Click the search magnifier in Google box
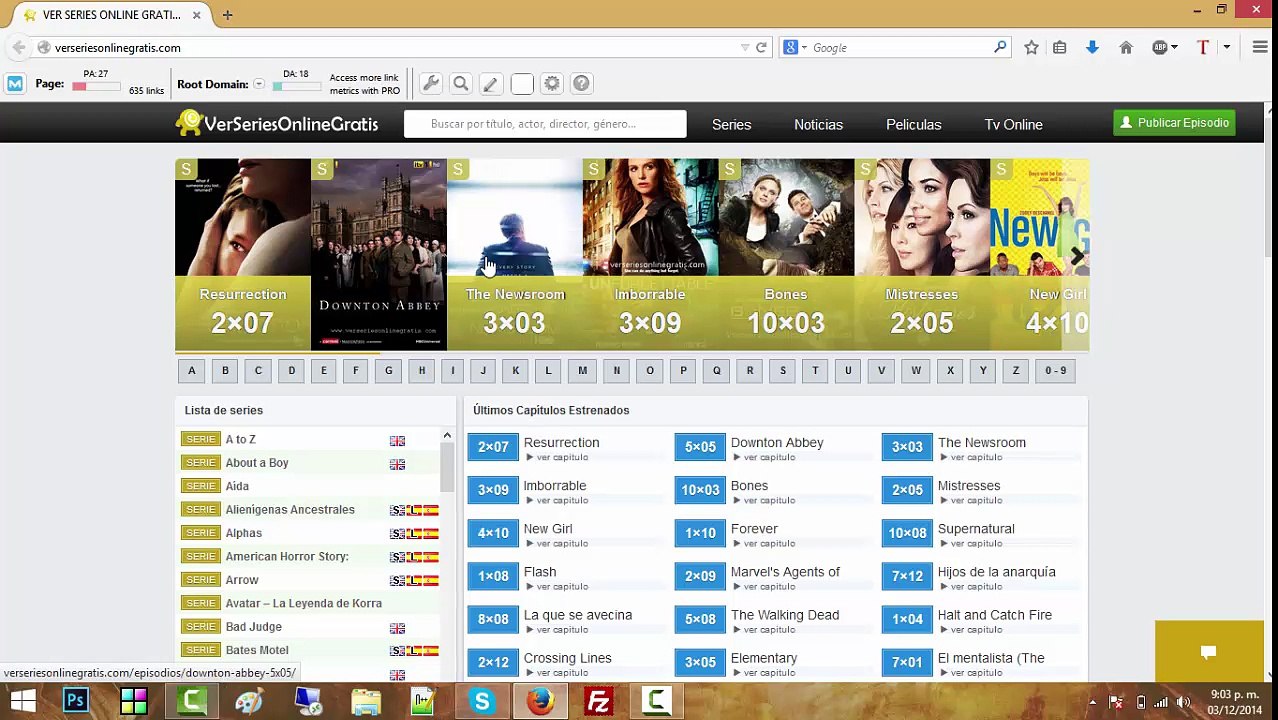Screen dimensions: 1278x720 pos(1000,47)
